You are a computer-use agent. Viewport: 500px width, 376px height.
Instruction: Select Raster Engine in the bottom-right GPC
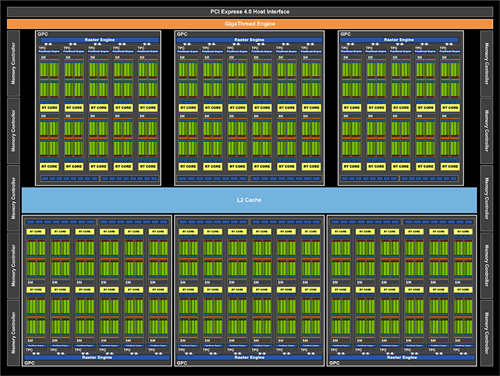pos(402,357)
